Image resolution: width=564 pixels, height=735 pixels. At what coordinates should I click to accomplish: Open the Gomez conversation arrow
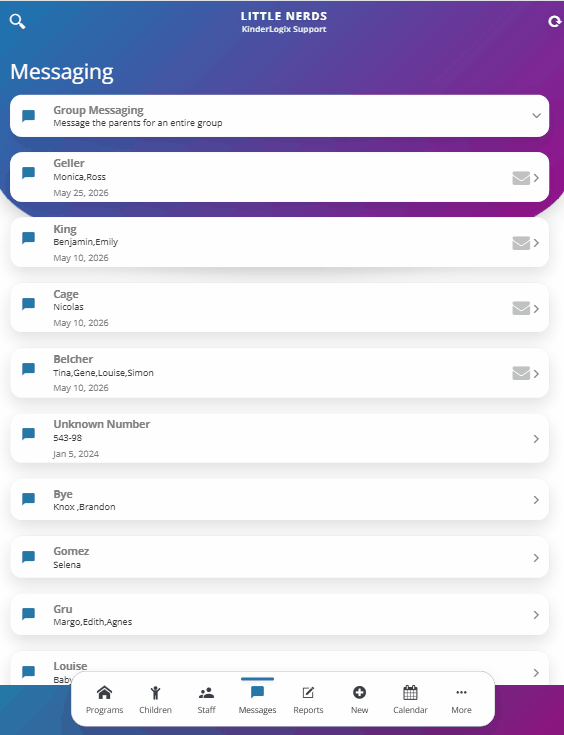click(x=536, y=558)
